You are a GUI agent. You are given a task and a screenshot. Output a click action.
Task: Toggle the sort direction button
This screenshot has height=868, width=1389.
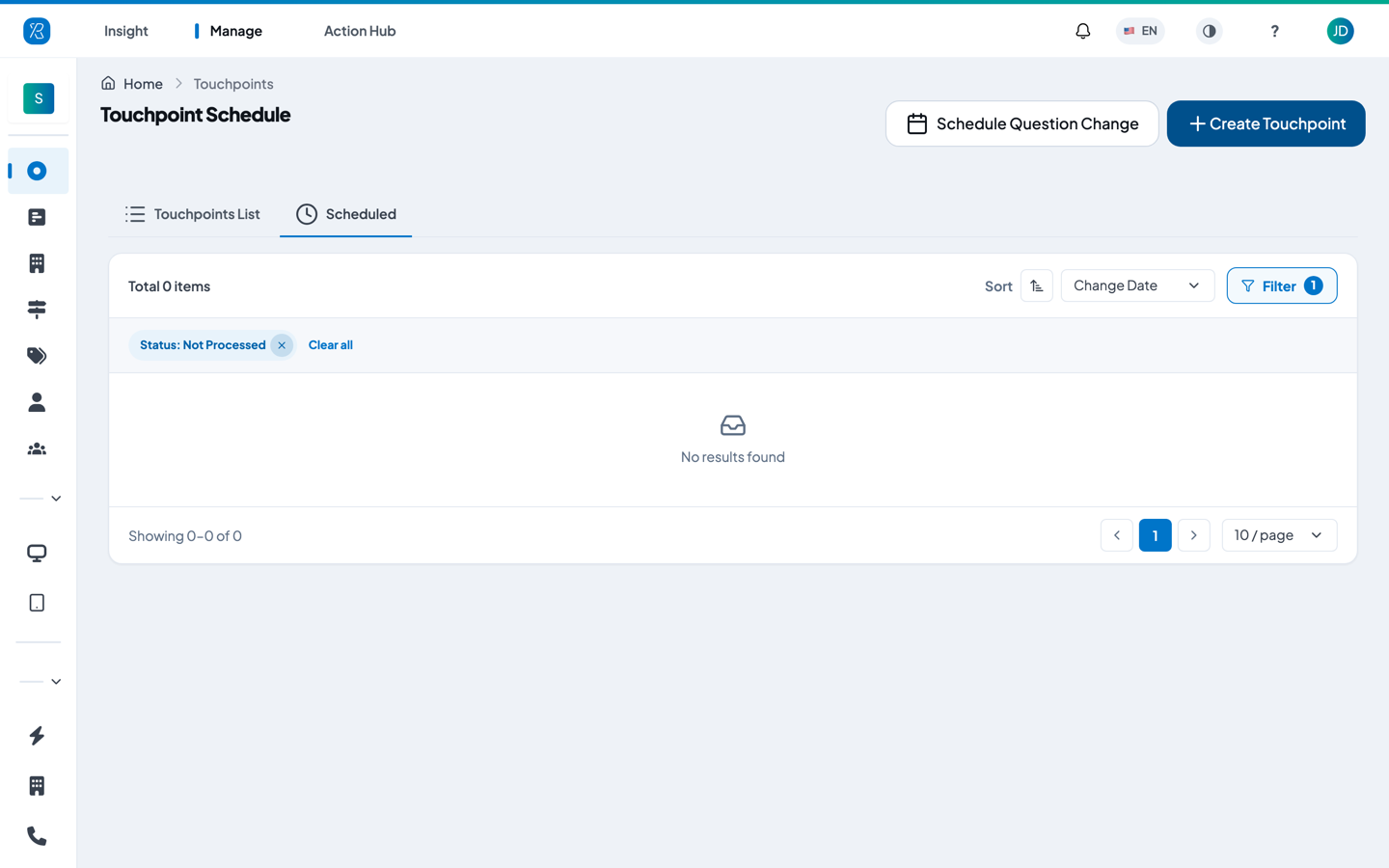1037,285
